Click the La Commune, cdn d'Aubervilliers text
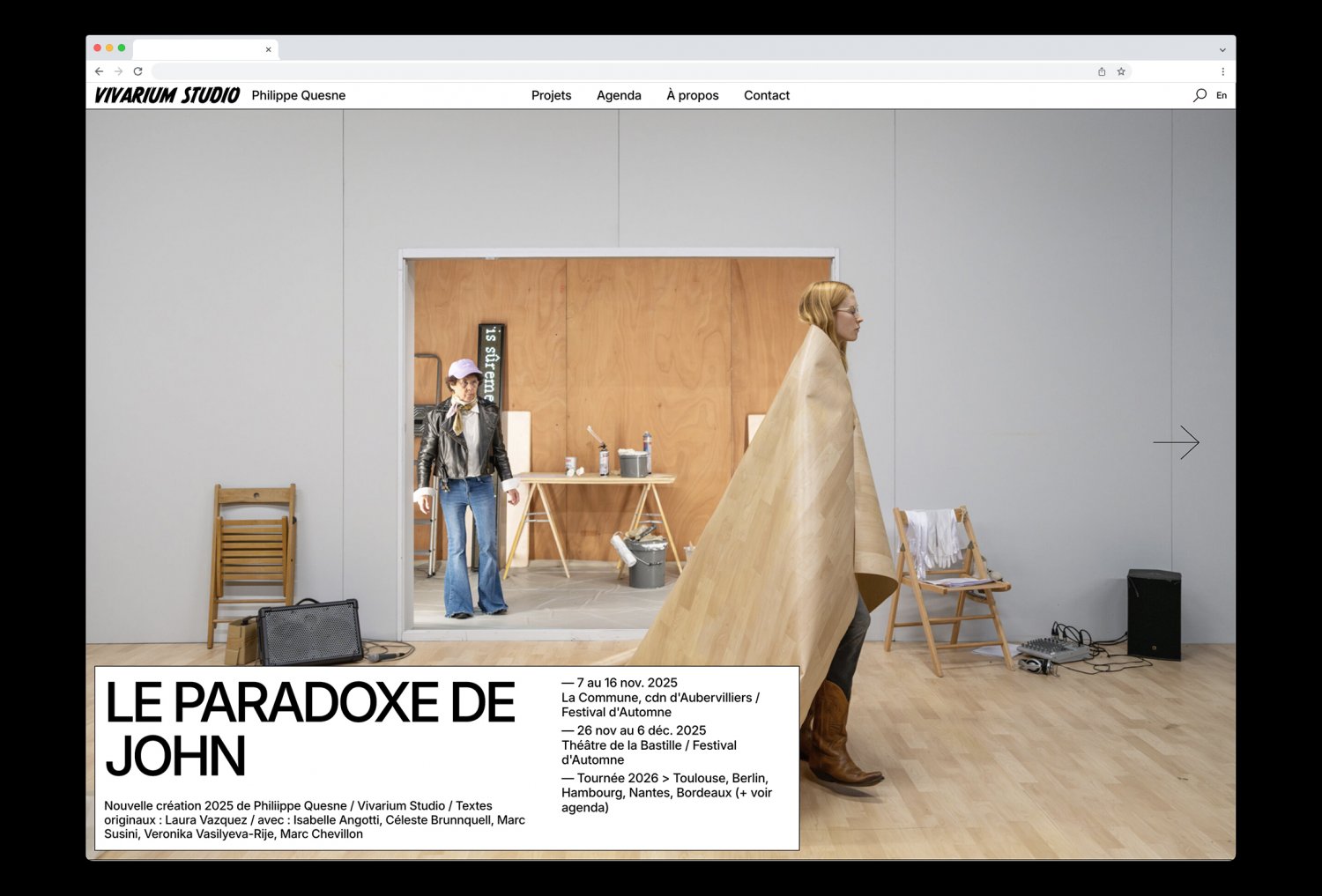The image size is (1322, 896). (660, 705)
